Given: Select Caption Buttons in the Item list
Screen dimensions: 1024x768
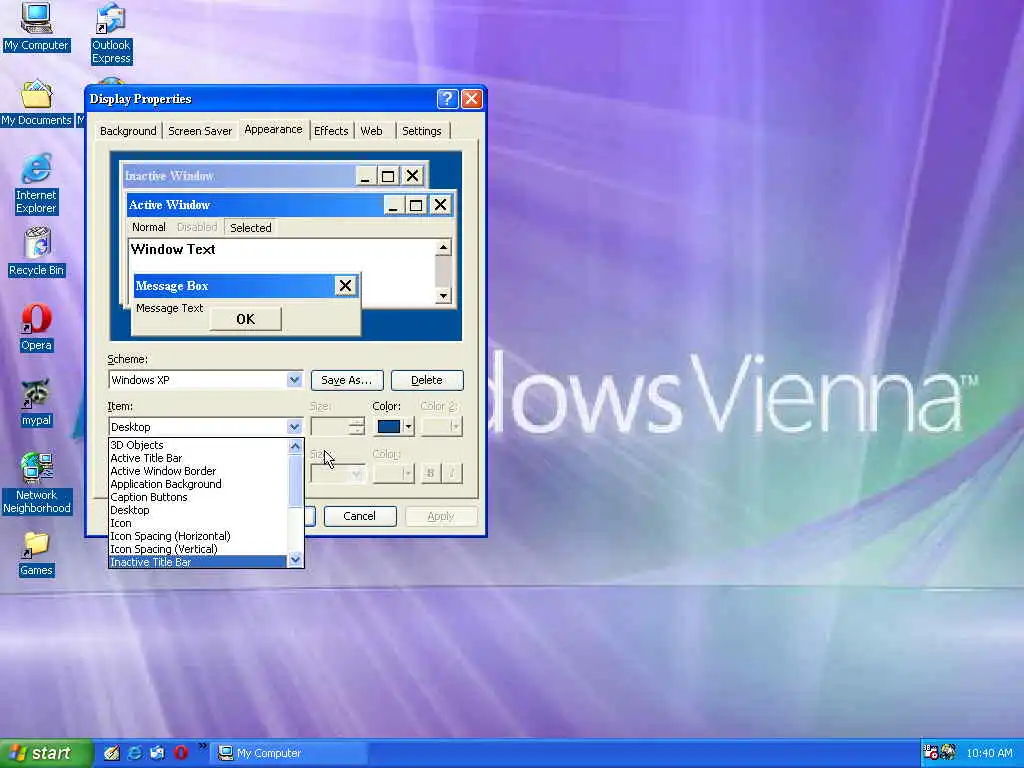Looking at the screenshot, I should click(197, 497).
